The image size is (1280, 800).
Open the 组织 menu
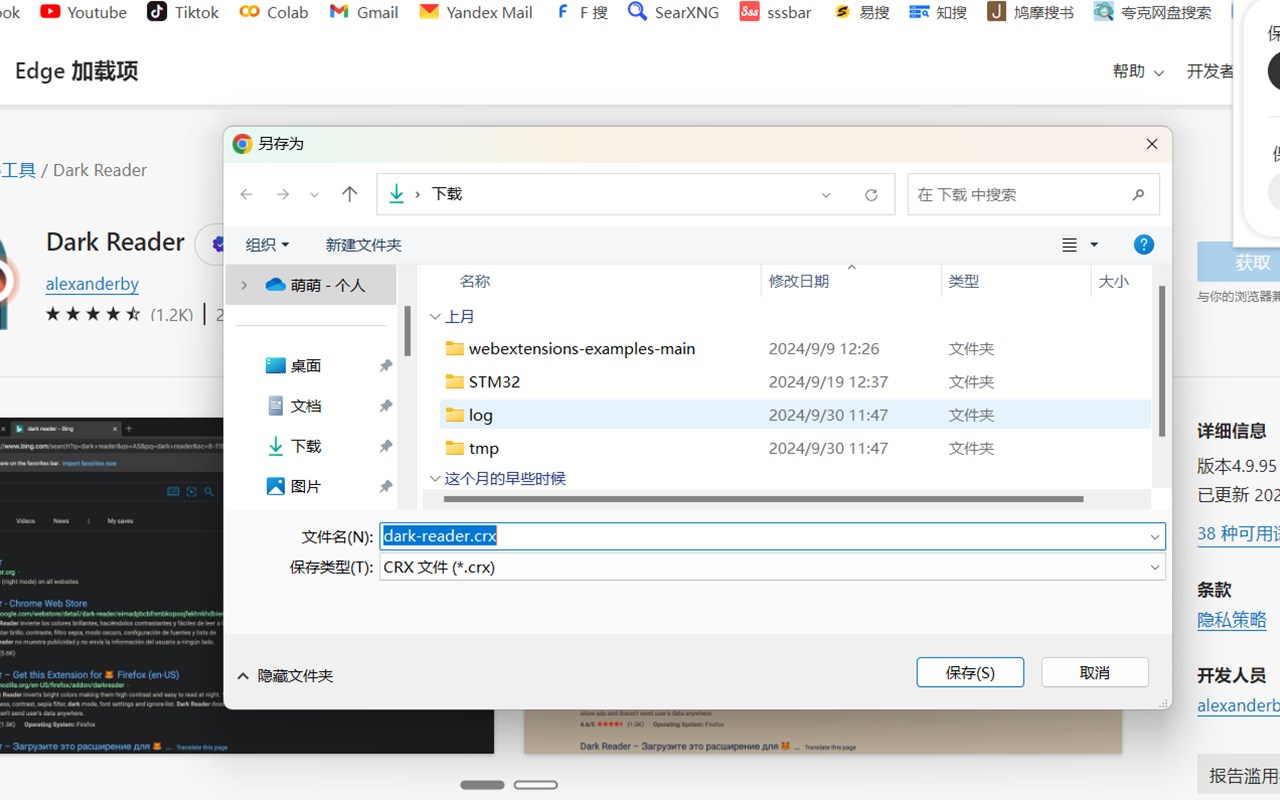click(267, 245)
